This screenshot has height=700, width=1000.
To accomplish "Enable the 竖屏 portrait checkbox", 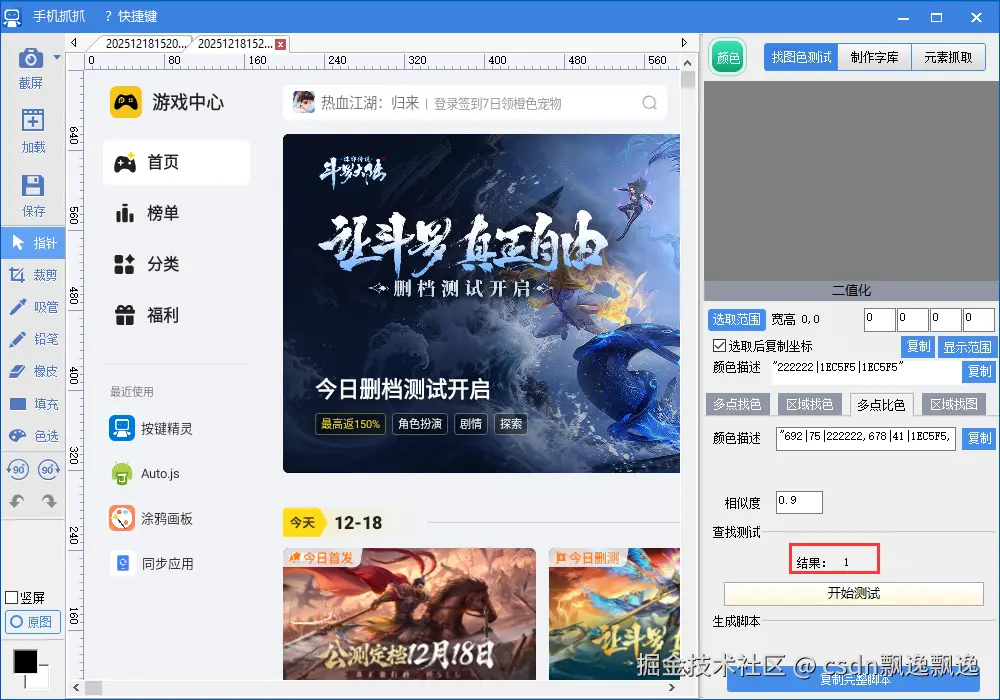I will (11, 597).
